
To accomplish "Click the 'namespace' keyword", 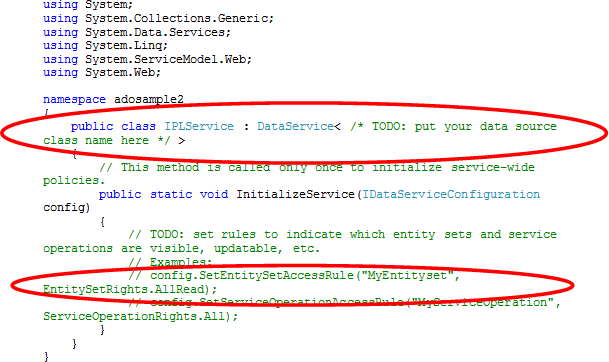I will click(74, 100).
